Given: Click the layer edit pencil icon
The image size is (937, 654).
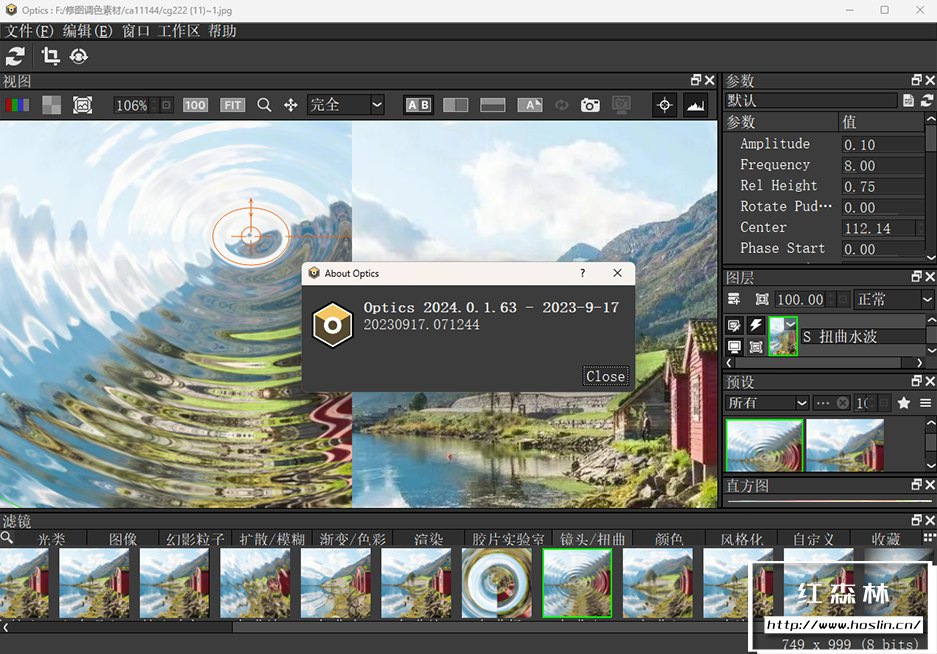Looking at the screenshot, I should pyautogui.click(x=734, y=325).
